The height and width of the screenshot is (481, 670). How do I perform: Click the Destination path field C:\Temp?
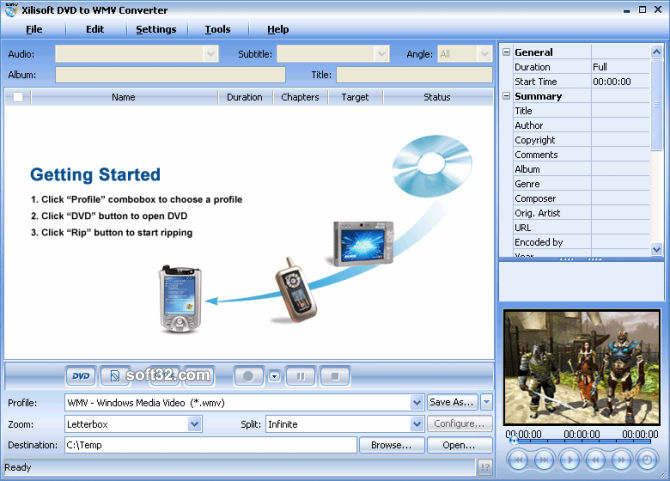(210, 445)
